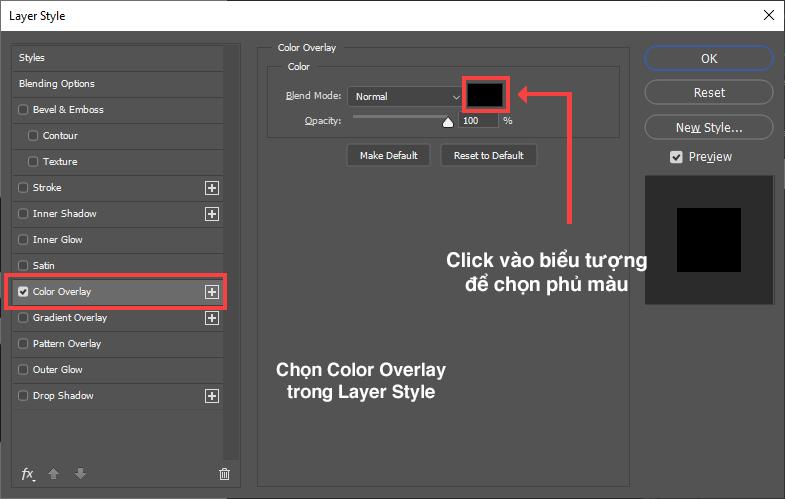The height and width of the screenshot is (499, 785).
Task: Select the Pattern Overlay row label
Action: point(67,344)
